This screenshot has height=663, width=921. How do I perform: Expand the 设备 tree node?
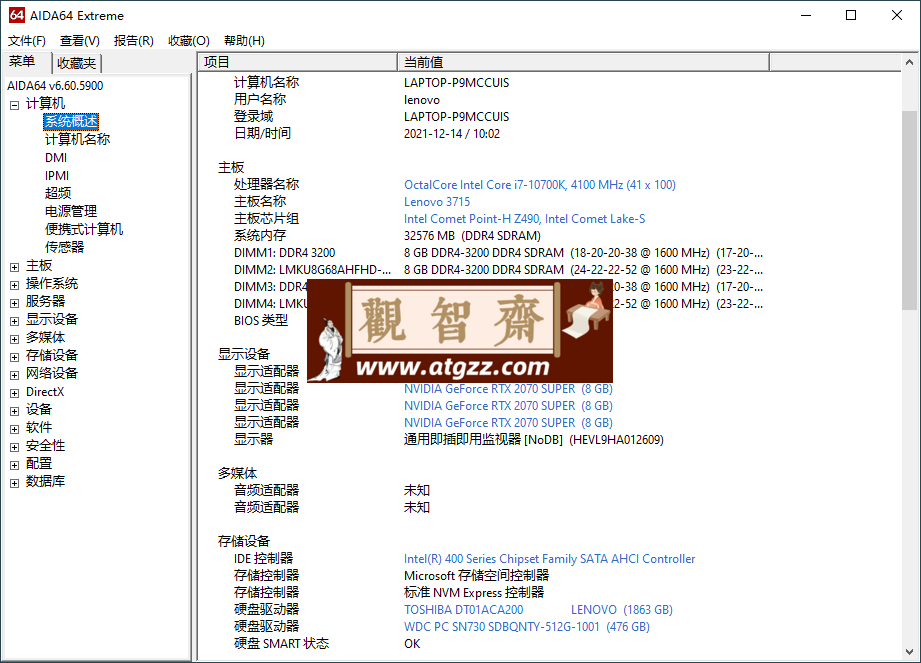point(15,411)
